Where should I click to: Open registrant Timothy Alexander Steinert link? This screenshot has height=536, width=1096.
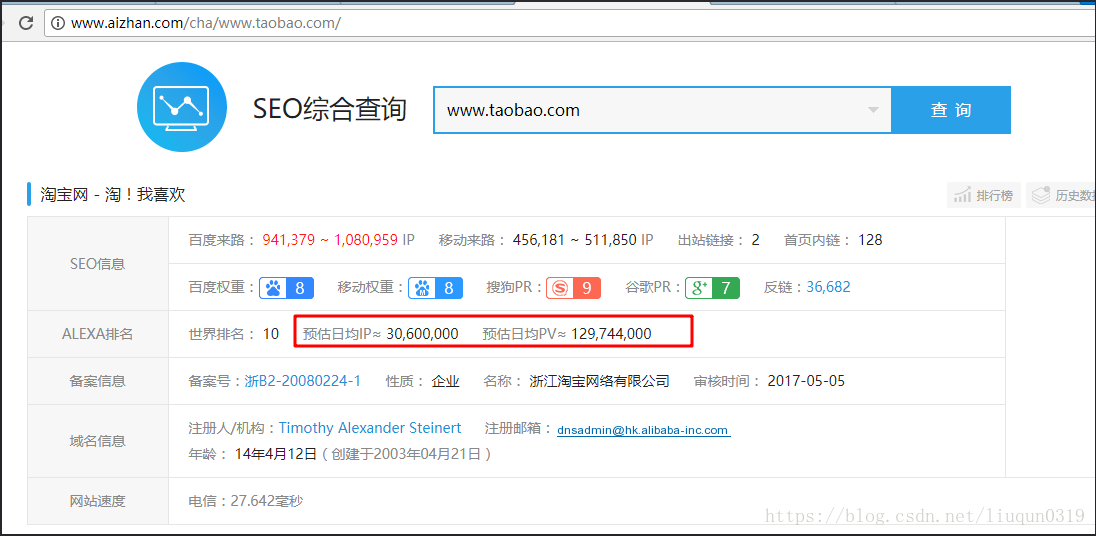tap(370, 428)
